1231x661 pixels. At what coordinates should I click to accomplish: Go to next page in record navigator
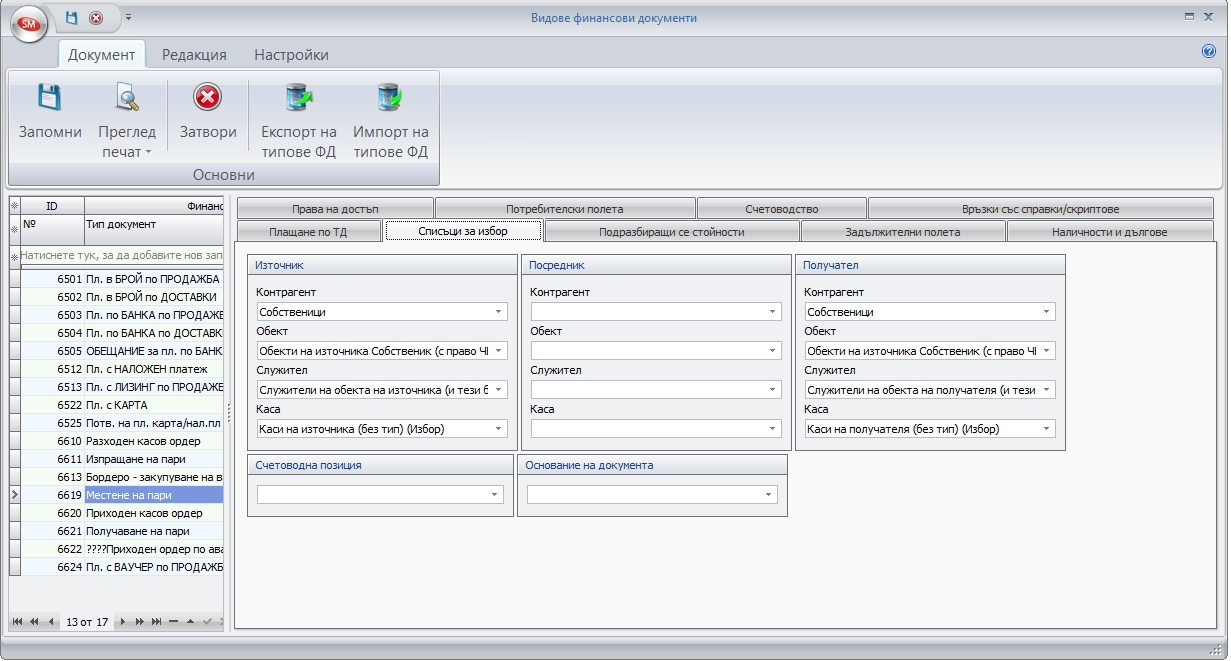[139, 622]
